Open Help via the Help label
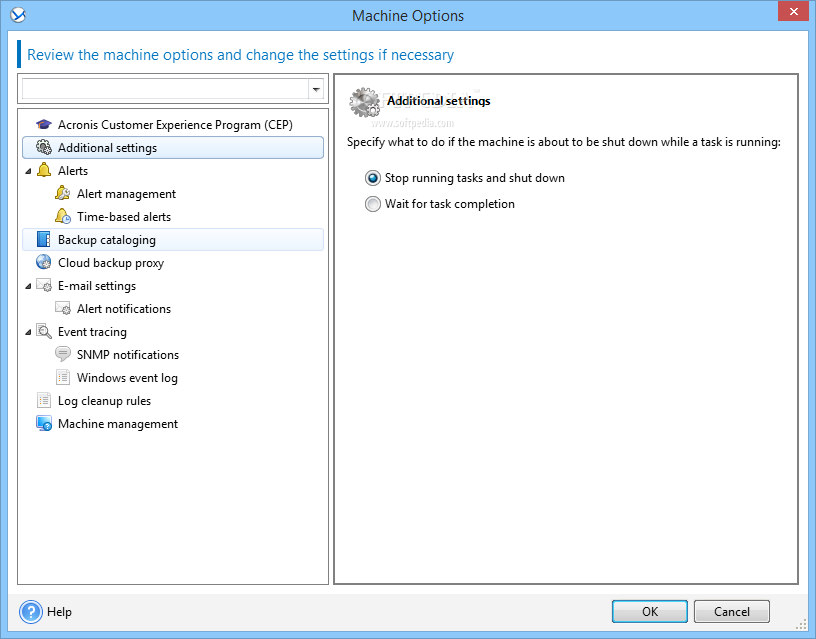Image resolution: width=816 pixels, height=639 pixels. 59,611
